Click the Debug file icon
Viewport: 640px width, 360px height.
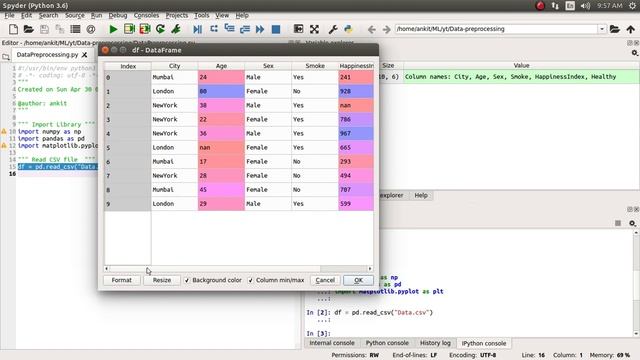point(198,29)
